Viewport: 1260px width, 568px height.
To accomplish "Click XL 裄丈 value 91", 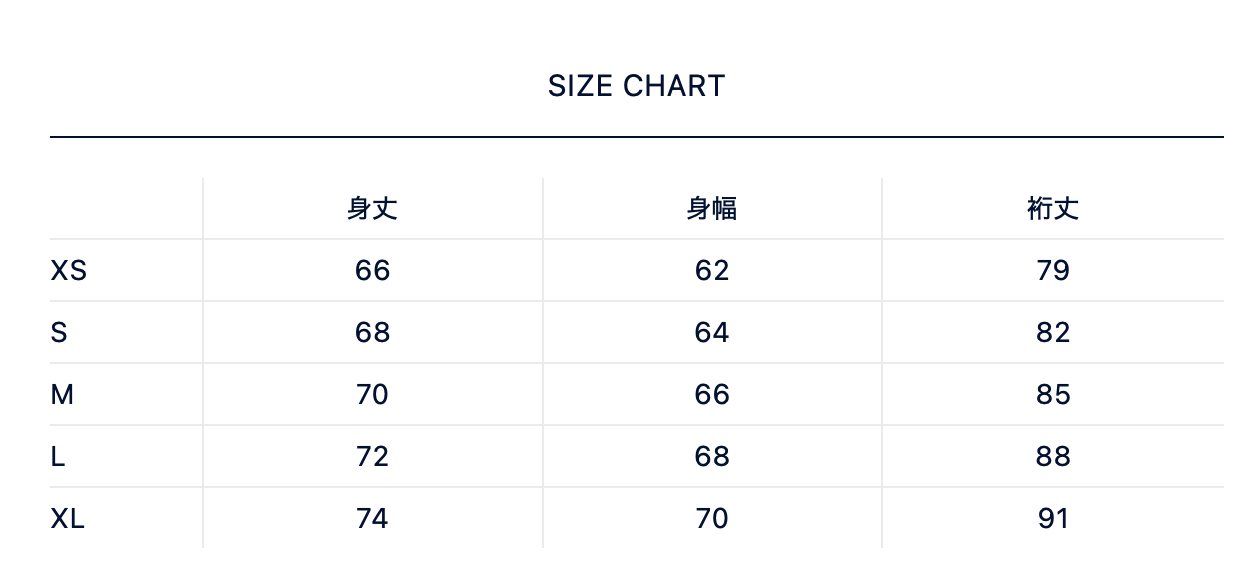I will coord(1053,519).
